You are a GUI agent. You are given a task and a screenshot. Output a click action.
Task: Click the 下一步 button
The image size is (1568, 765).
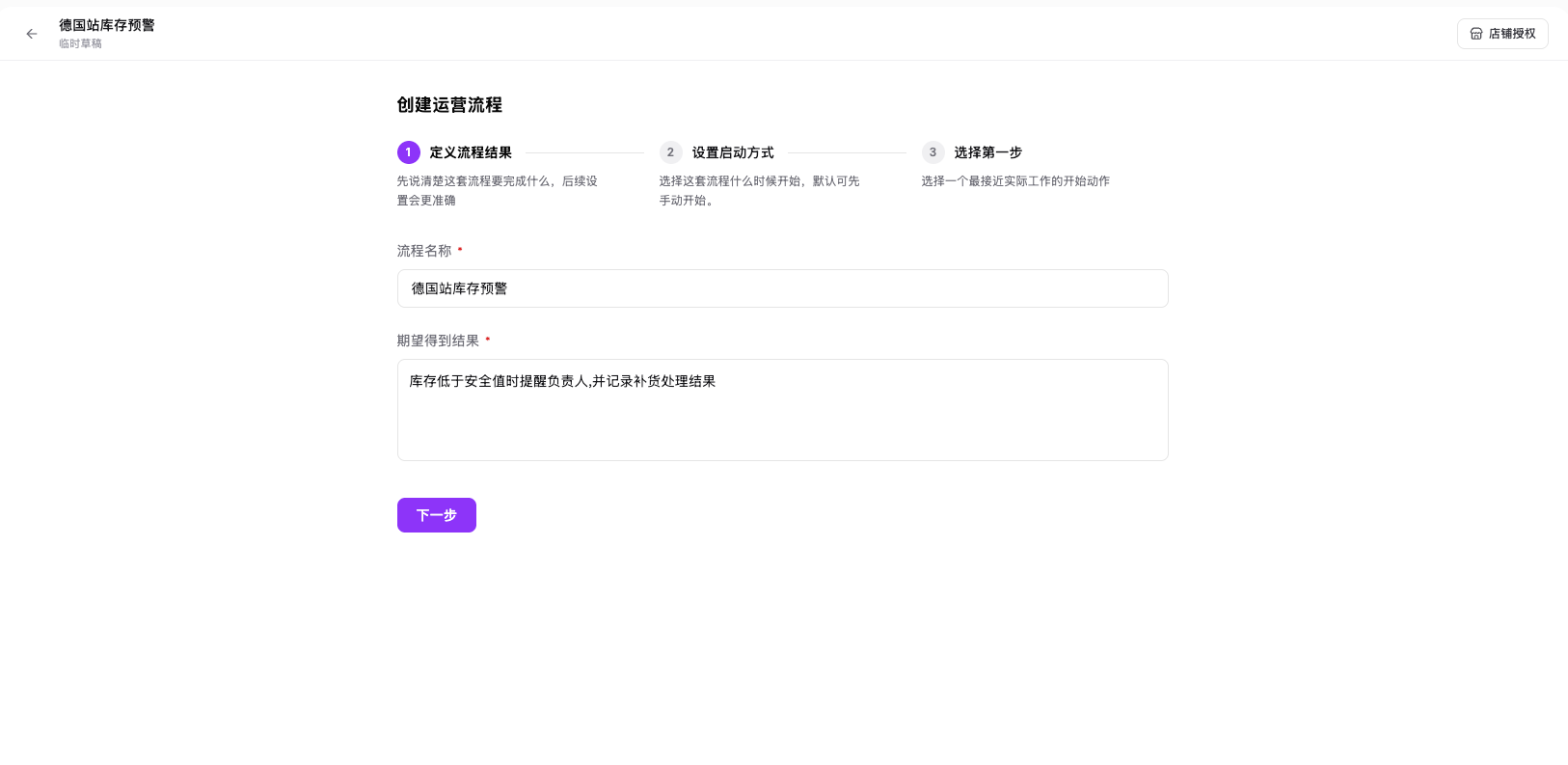click(x=437, y=515)
